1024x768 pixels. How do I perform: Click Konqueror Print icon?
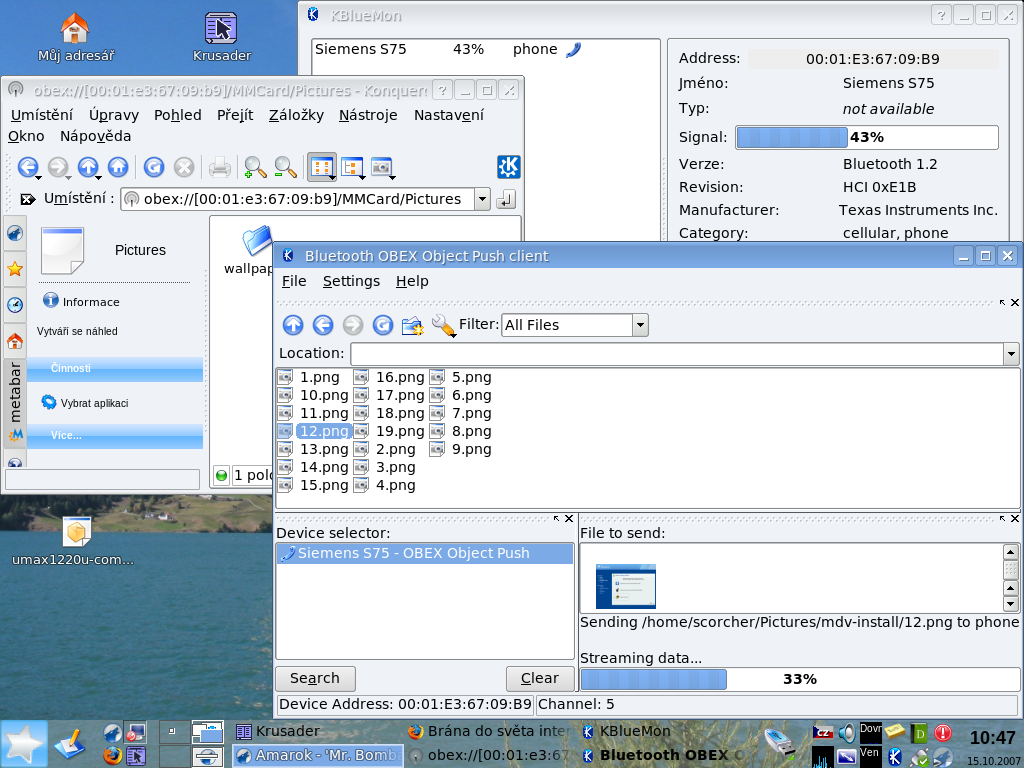click(219, 168)
